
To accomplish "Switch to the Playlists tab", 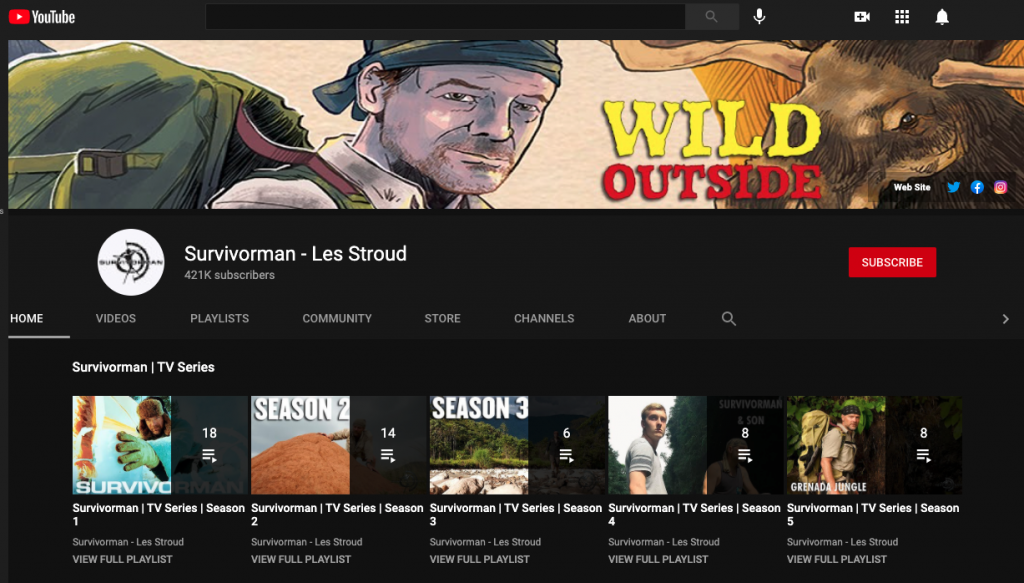I will point(219,319).
